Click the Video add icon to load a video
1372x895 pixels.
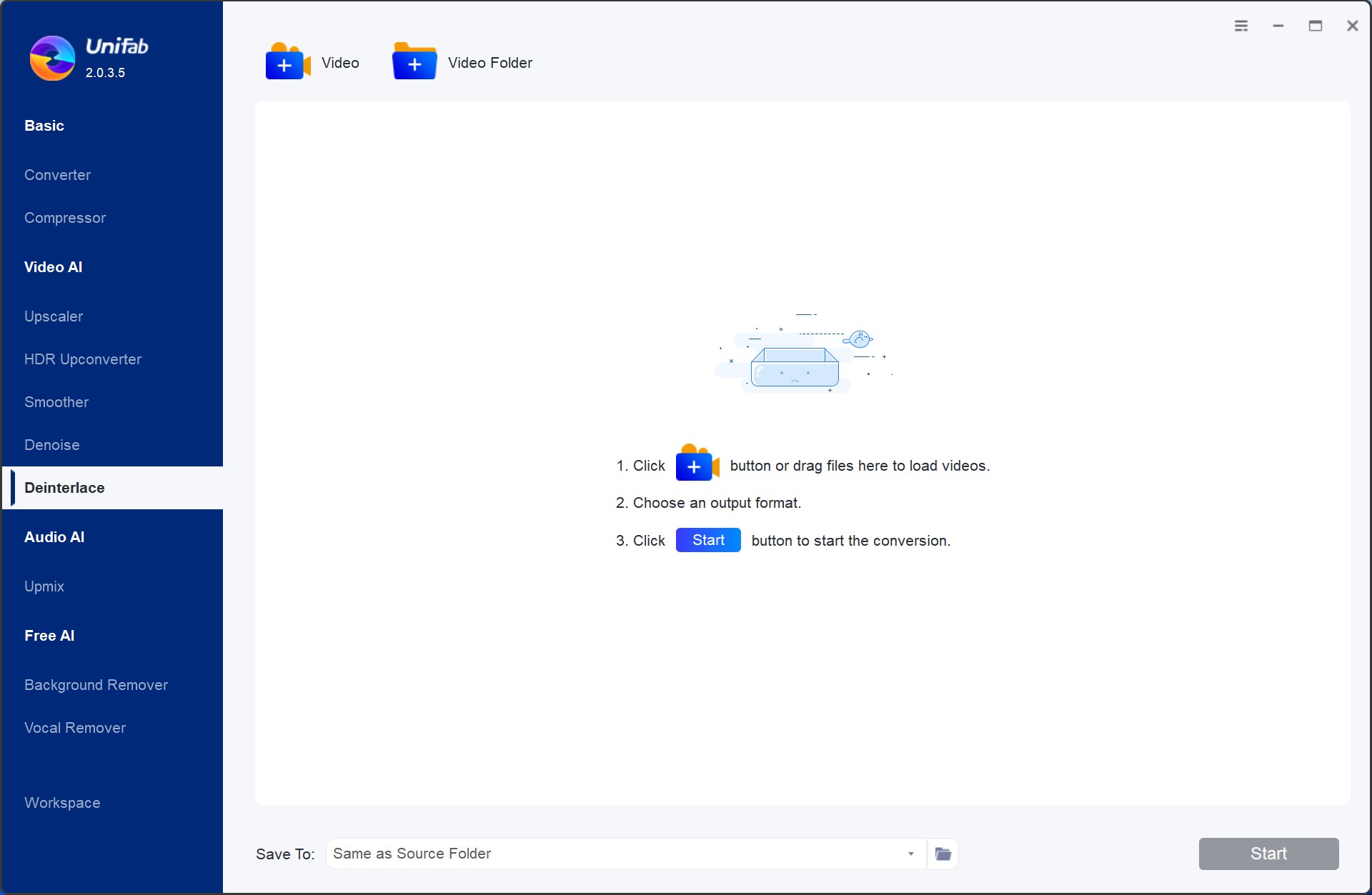pos(286,62)
